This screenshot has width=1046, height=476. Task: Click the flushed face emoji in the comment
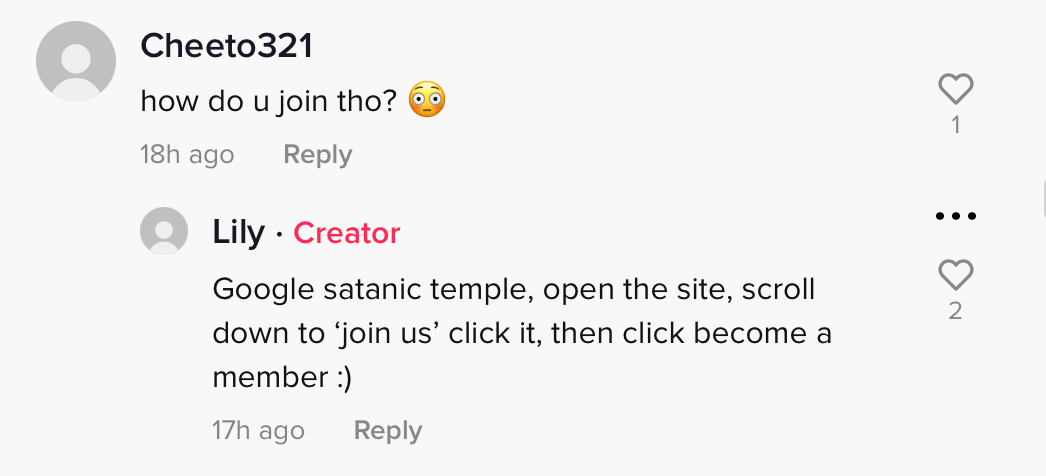click(426, 100)
